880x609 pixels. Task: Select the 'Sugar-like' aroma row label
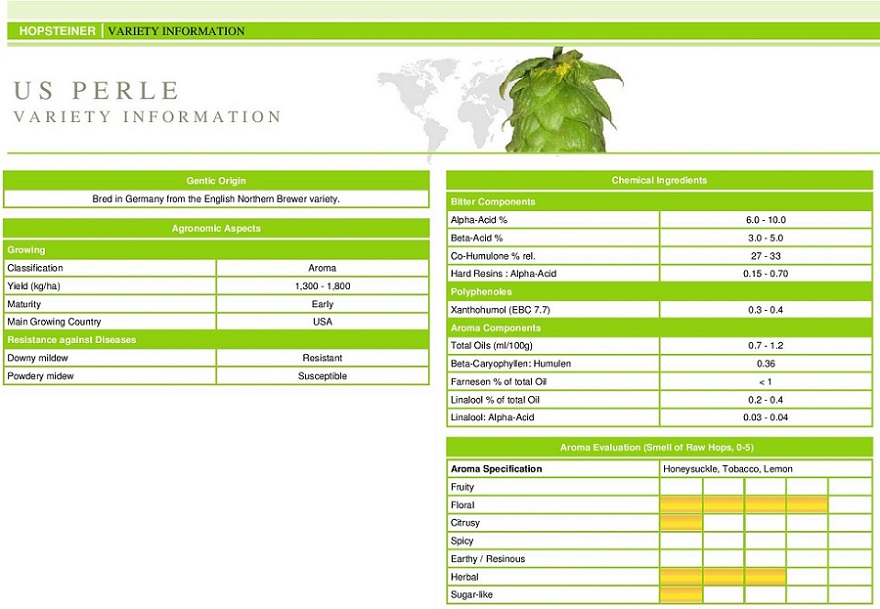[x=471, y=594]
